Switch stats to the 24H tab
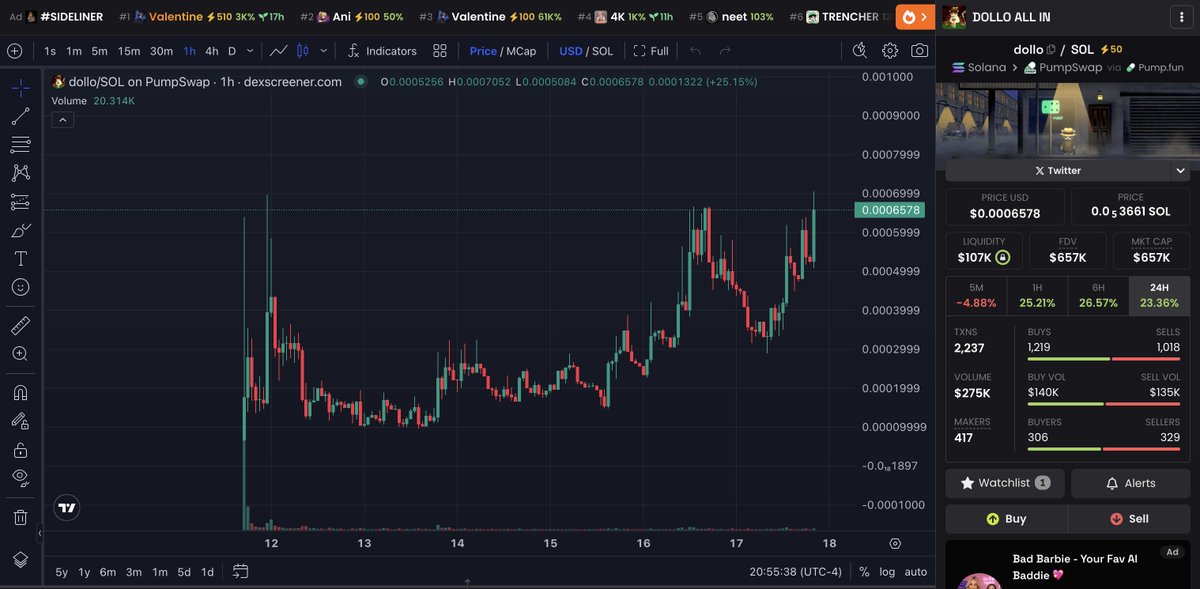This screenshot has height=589, width=1200. coord(1159,296)
